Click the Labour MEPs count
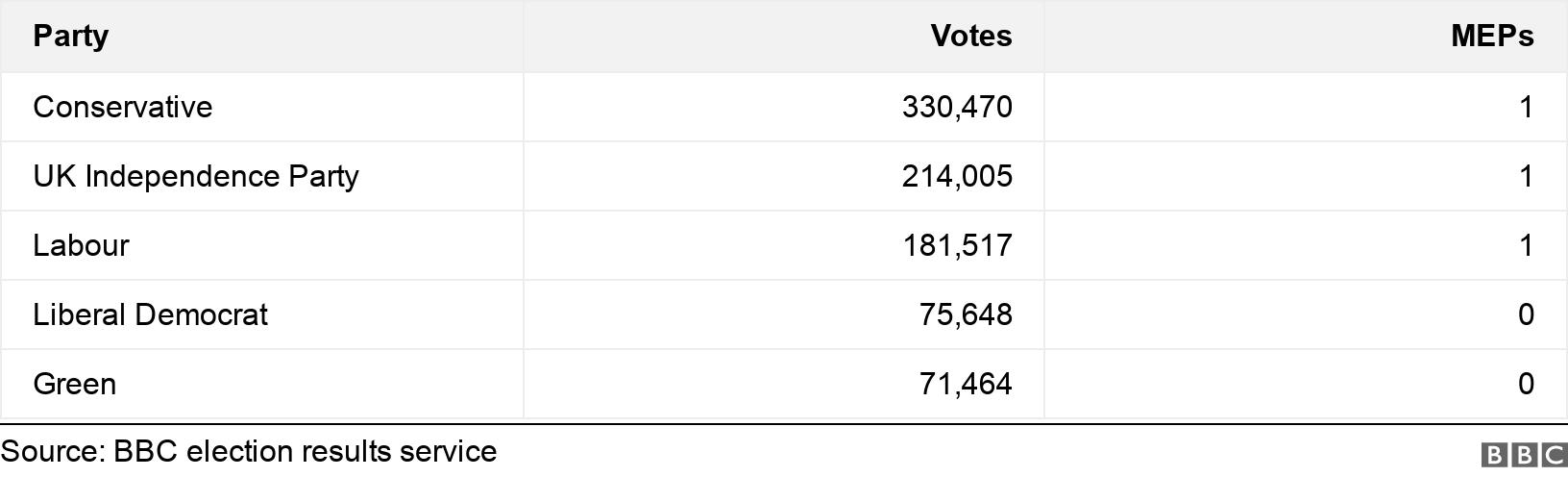1568x477 pixels. [x=1526, y=245]
